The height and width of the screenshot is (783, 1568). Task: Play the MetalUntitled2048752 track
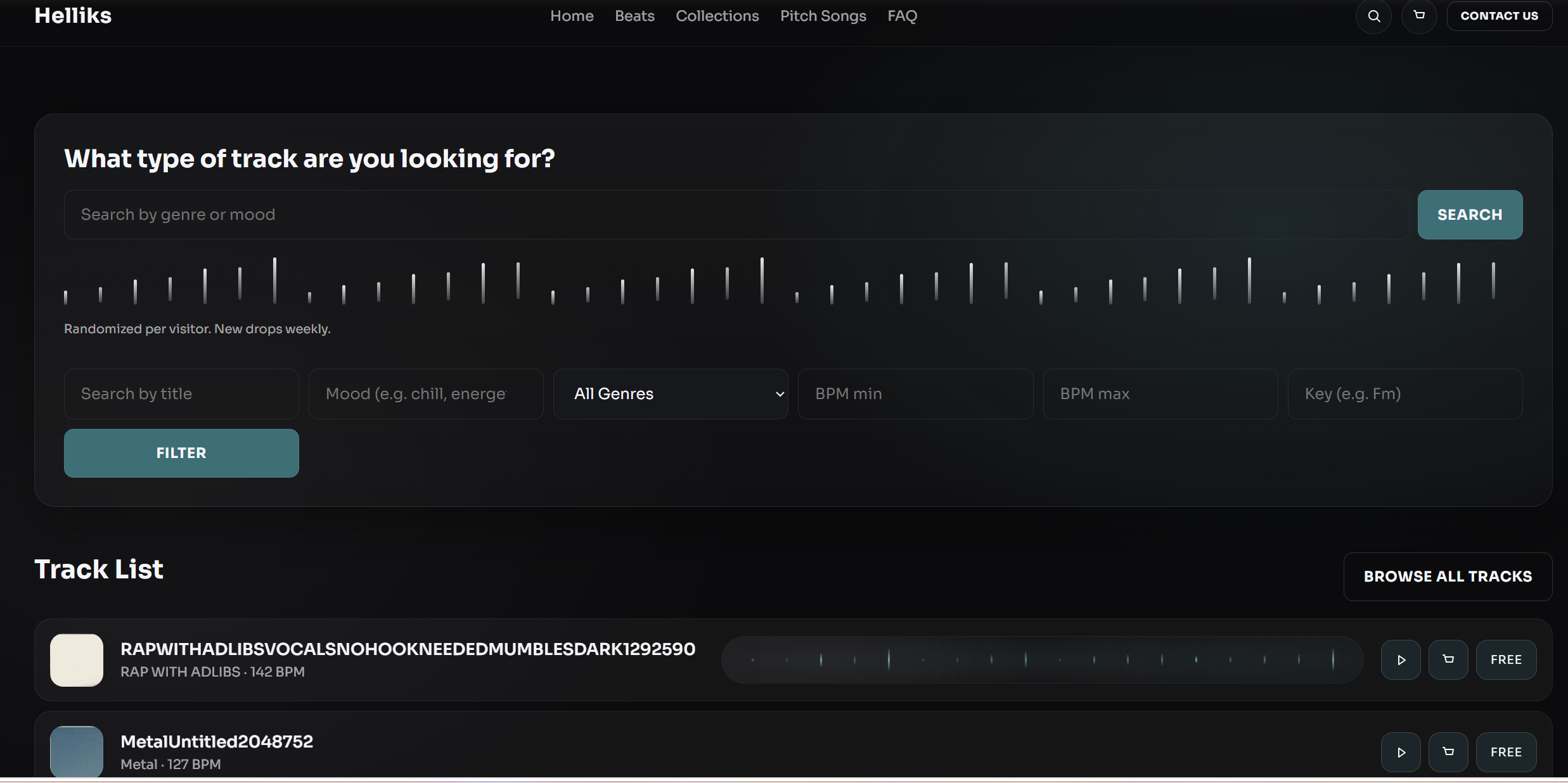pos(1401,752)
